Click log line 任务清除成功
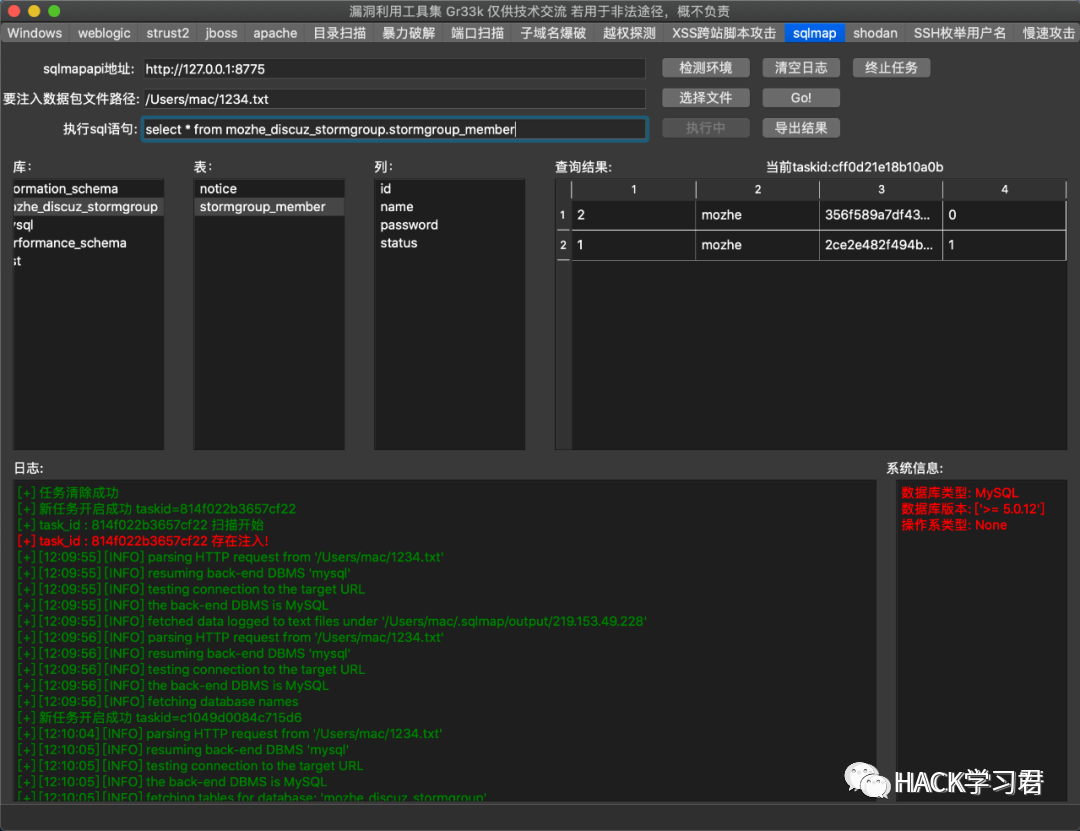Image resolution: width=1080 pixels, height=831 pixels. pos(68,493)
